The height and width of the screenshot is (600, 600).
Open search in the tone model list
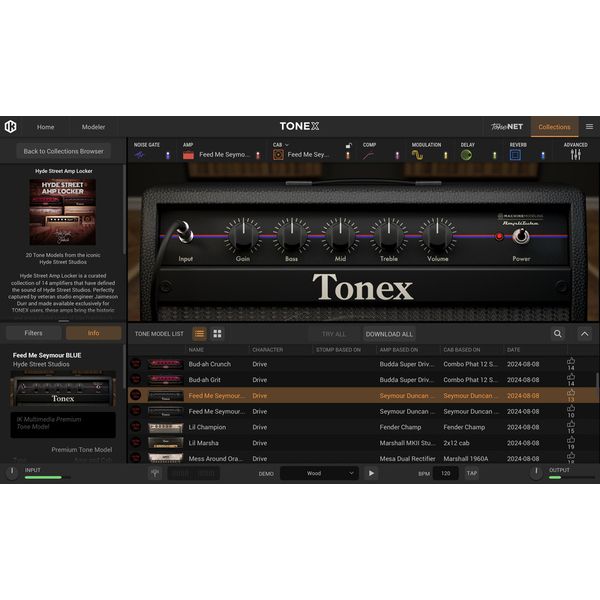pos(558,334)
